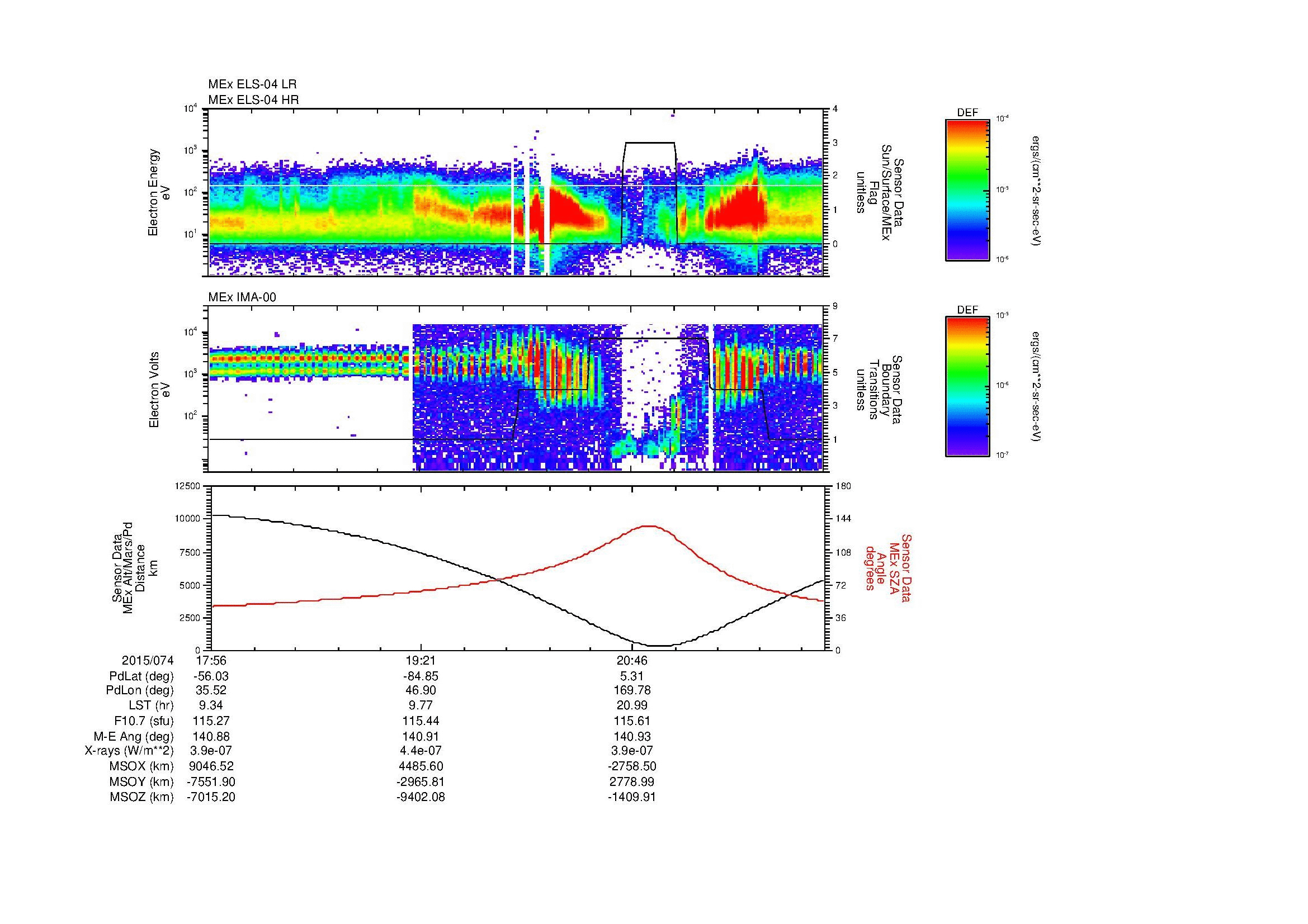Click the 'MSOZ (km)' row label

tap(142, 797)
